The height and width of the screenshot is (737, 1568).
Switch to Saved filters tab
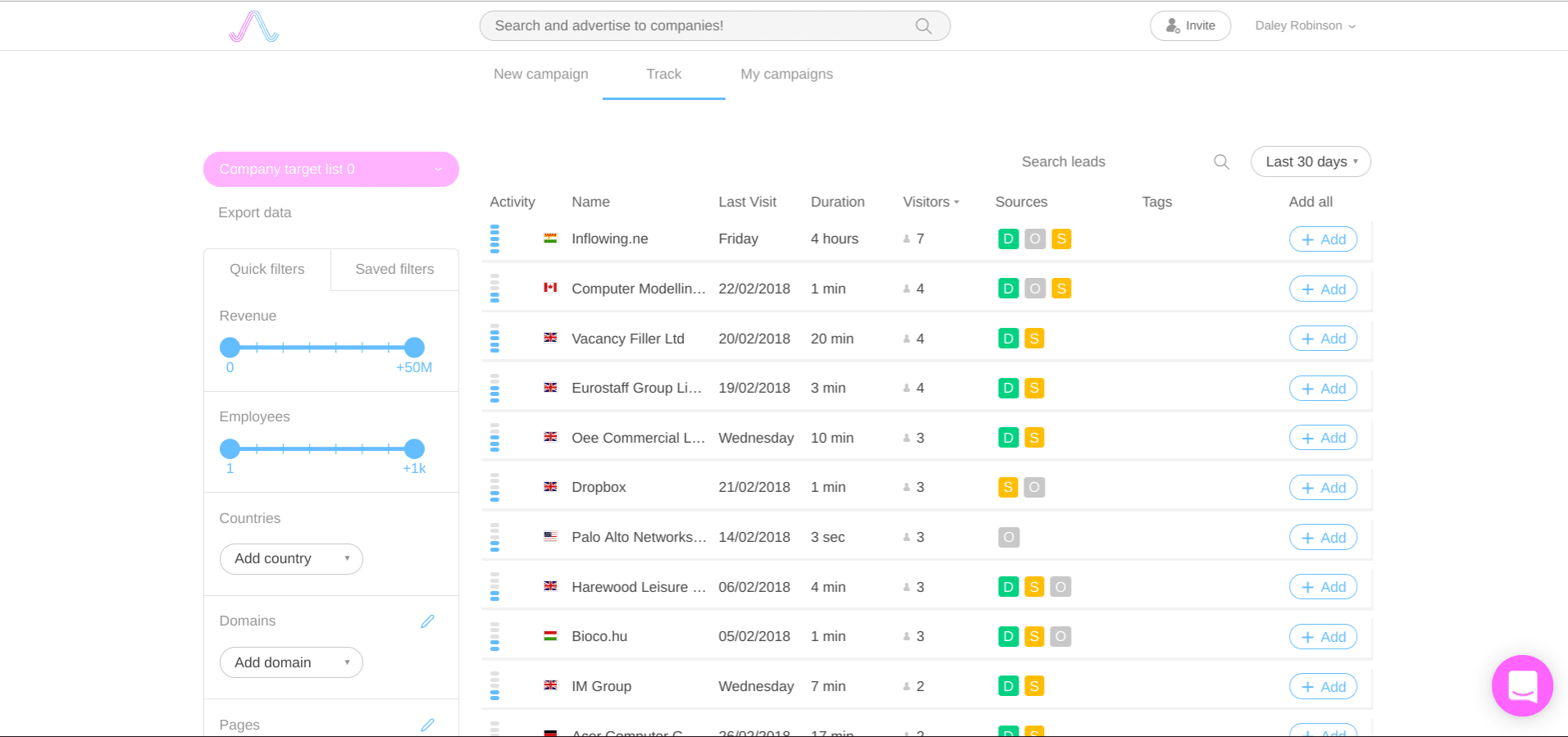click(394, 270)
